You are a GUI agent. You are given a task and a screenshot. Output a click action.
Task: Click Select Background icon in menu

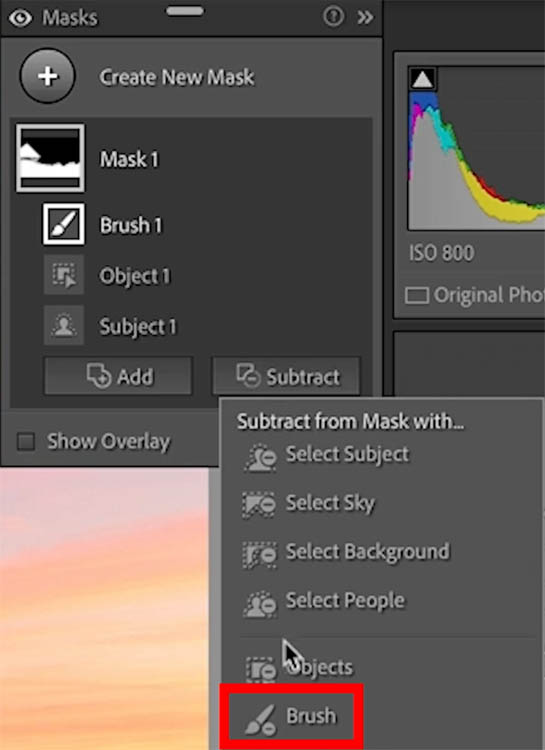tap(260, 554)
